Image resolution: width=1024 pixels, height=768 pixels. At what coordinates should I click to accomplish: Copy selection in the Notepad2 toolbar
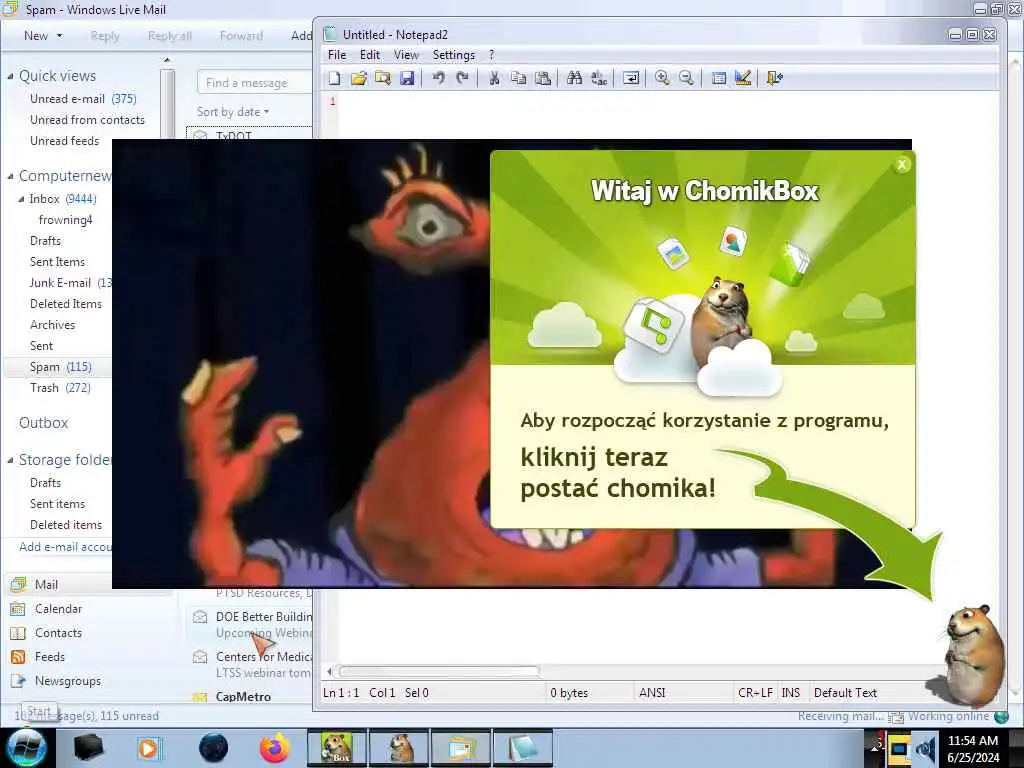(x=519, y=78)
